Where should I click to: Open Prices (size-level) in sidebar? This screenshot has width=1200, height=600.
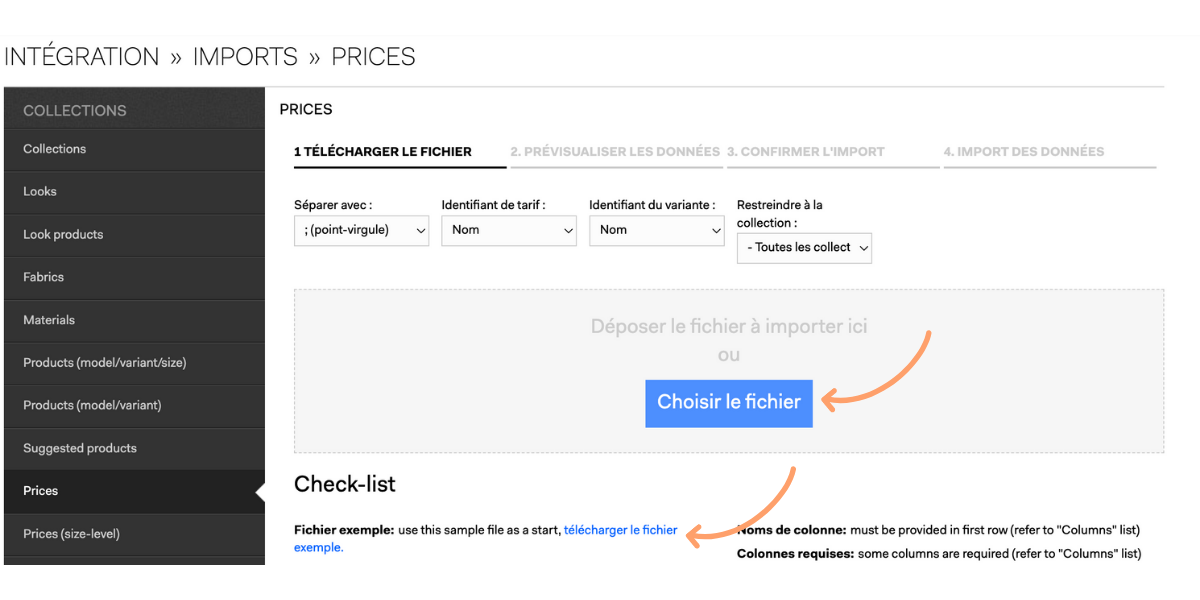click(134, 534)
